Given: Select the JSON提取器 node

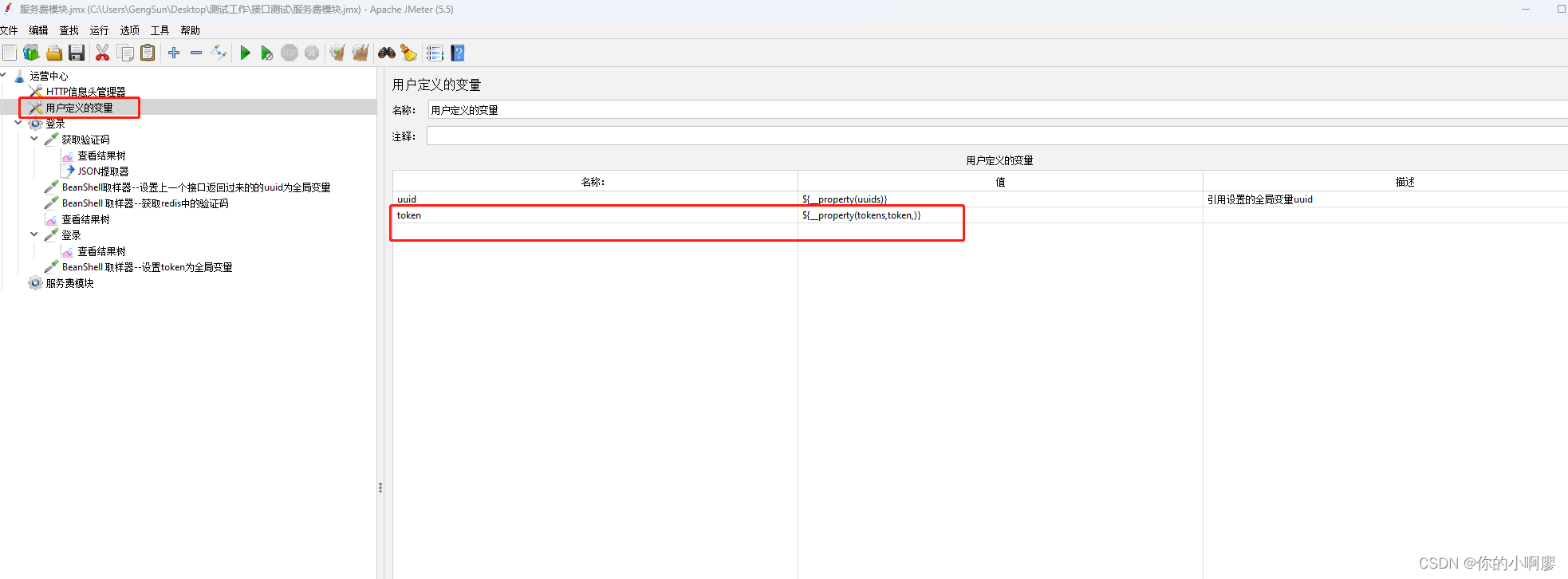Looking at the screenshot, I should (103, 171).
